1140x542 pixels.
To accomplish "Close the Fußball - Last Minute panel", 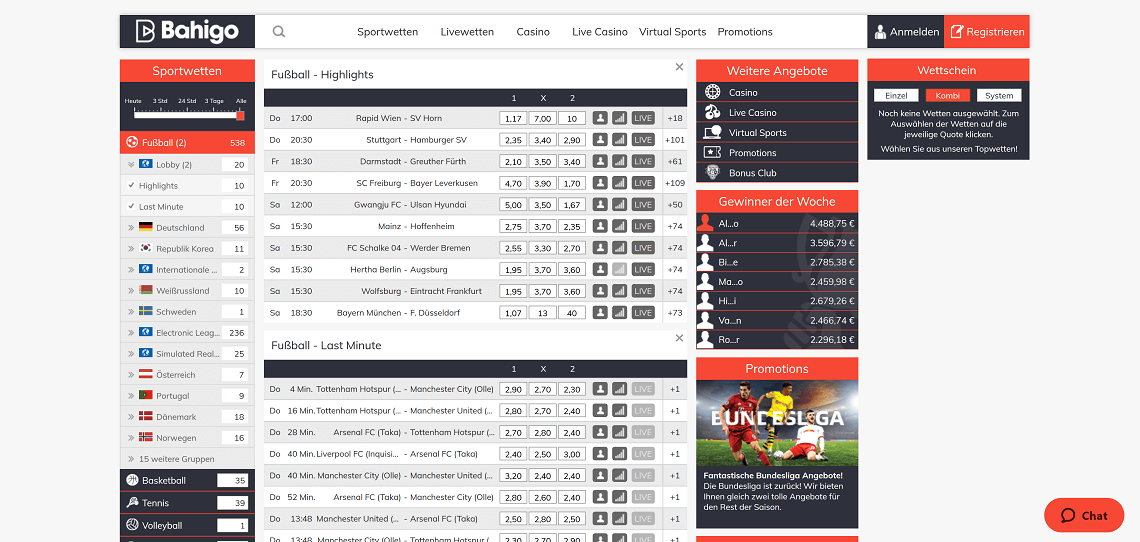I will pyautogui.click(x=679, y=338).
